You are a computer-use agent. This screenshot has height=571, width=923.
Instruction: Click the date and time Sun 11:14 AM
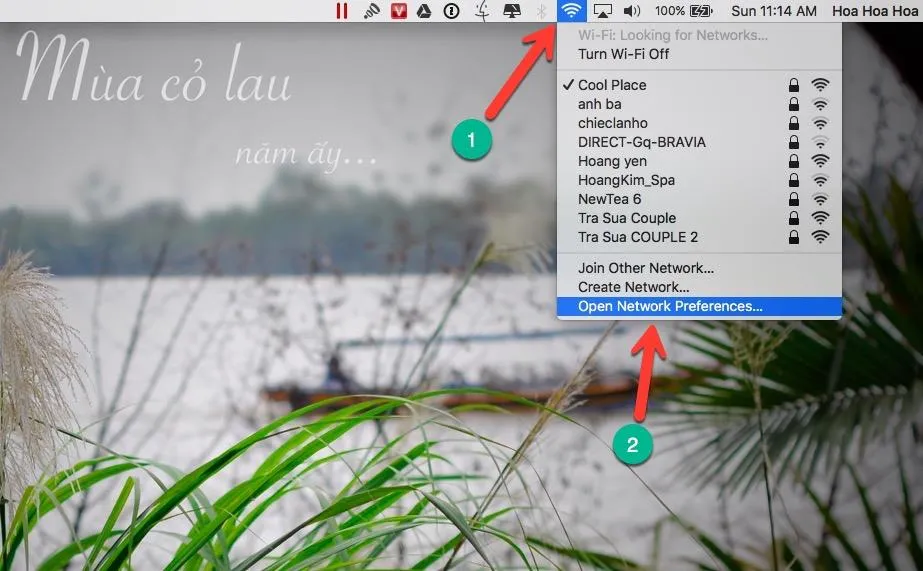click(x=773, y=11)
